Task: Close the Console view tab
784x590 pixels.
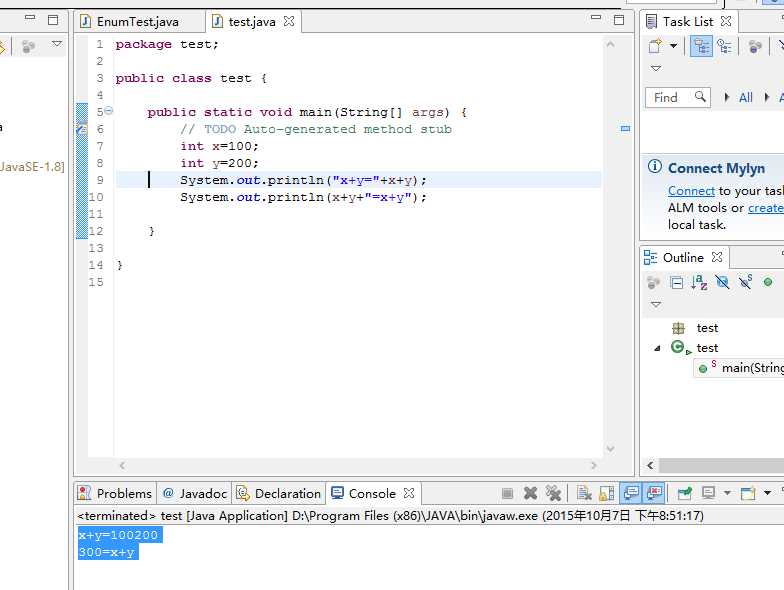Action: [409, 493]
